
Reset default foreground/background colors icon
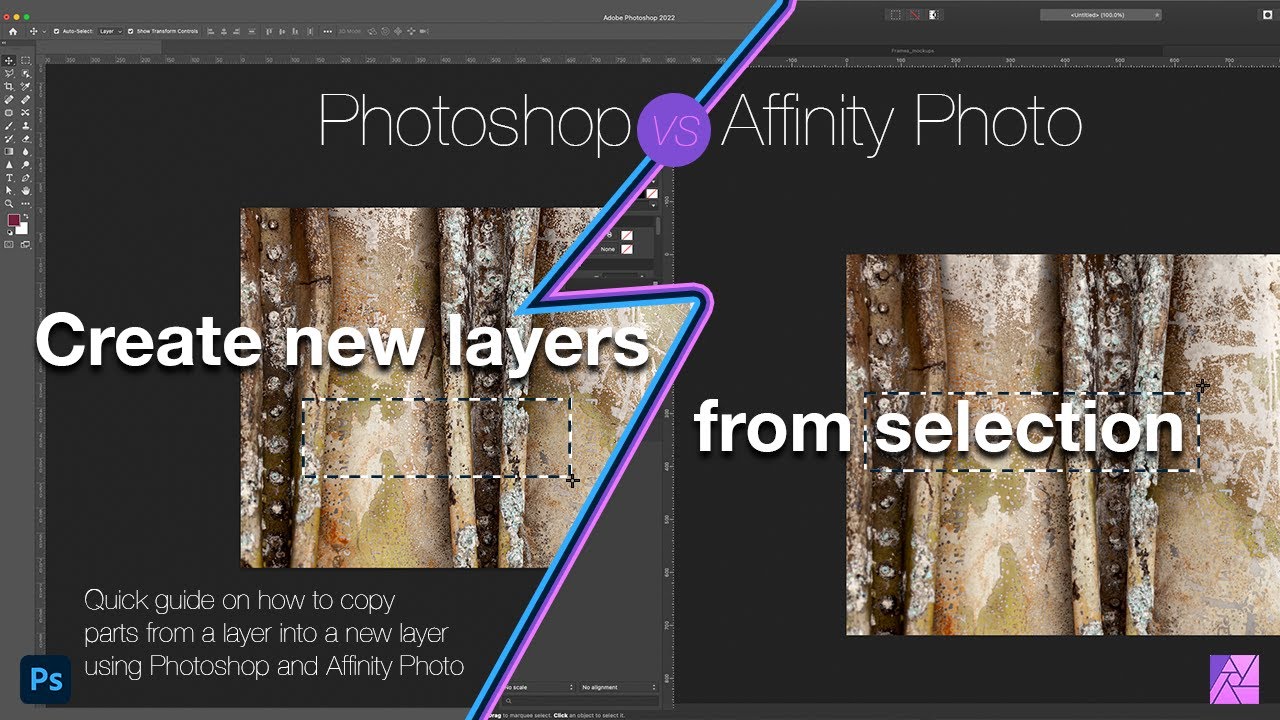[9, 232]
